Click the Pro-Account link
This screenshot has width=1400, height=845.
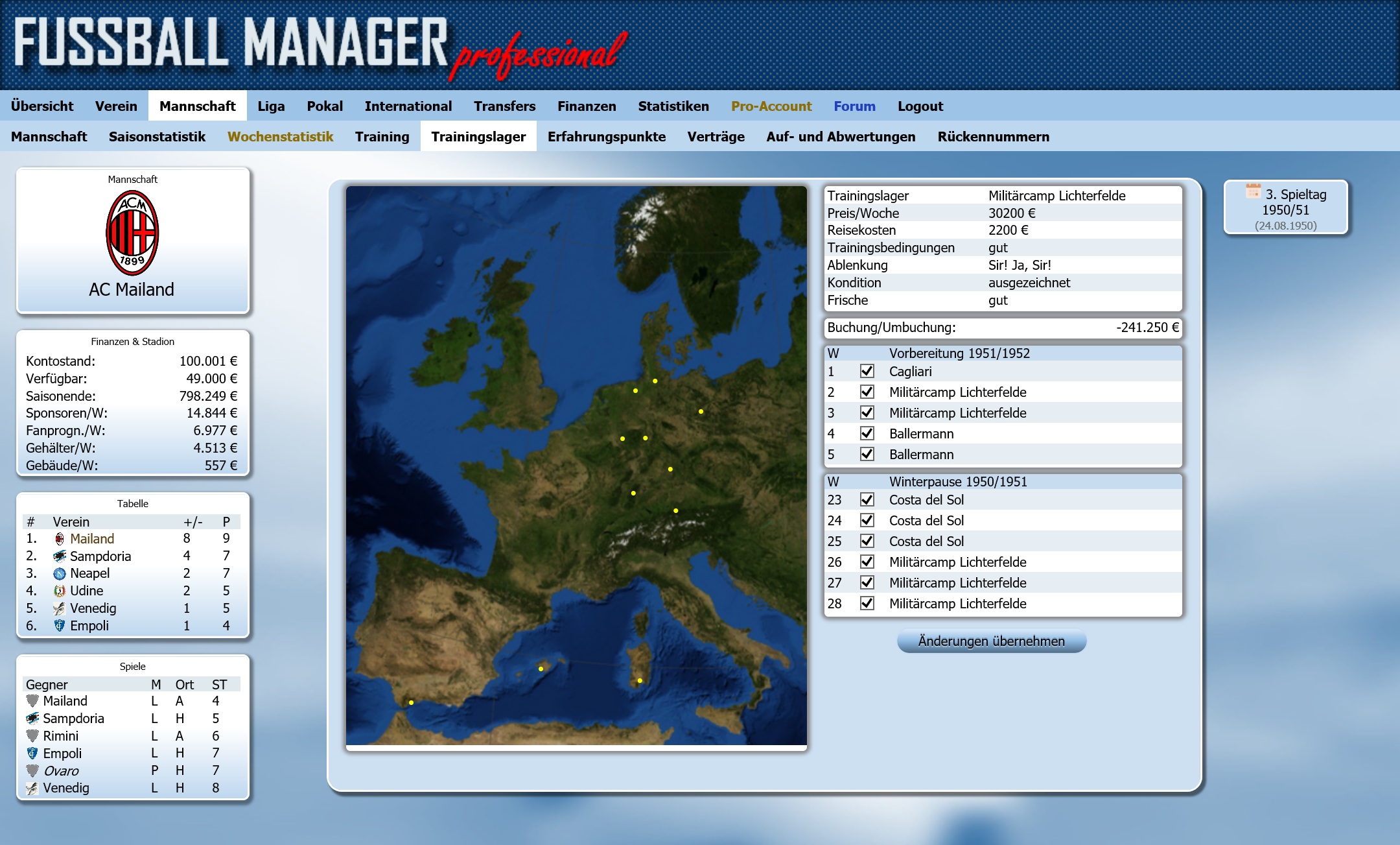[771, 106]
